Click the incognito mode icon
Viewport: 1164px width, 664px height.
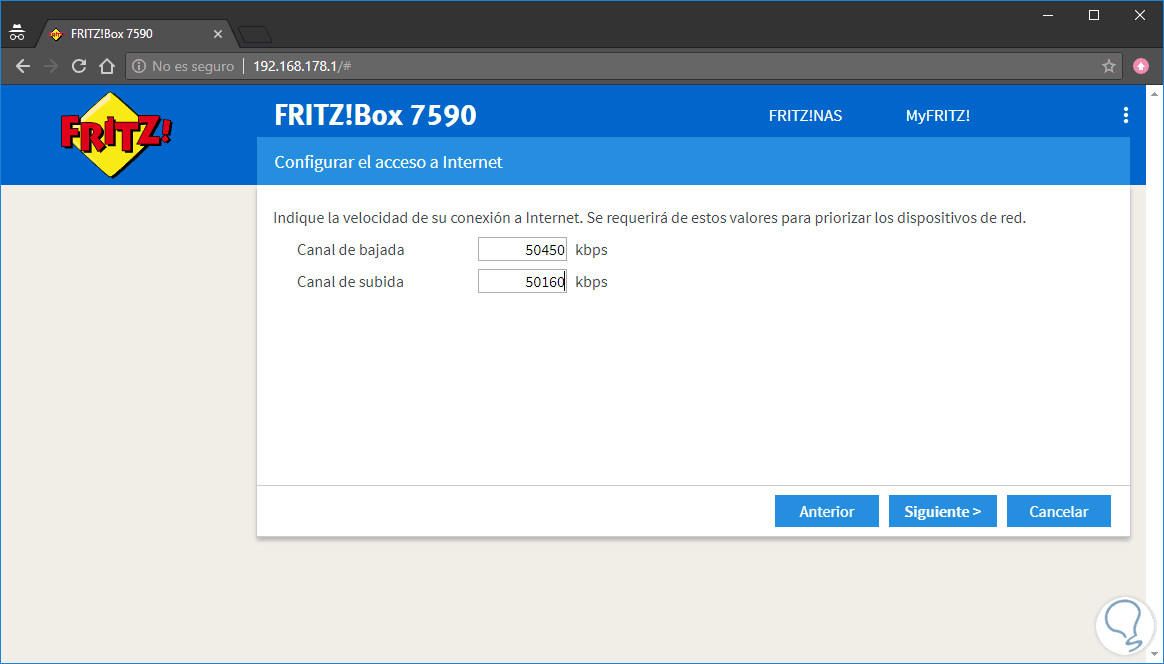click(17, 33)
